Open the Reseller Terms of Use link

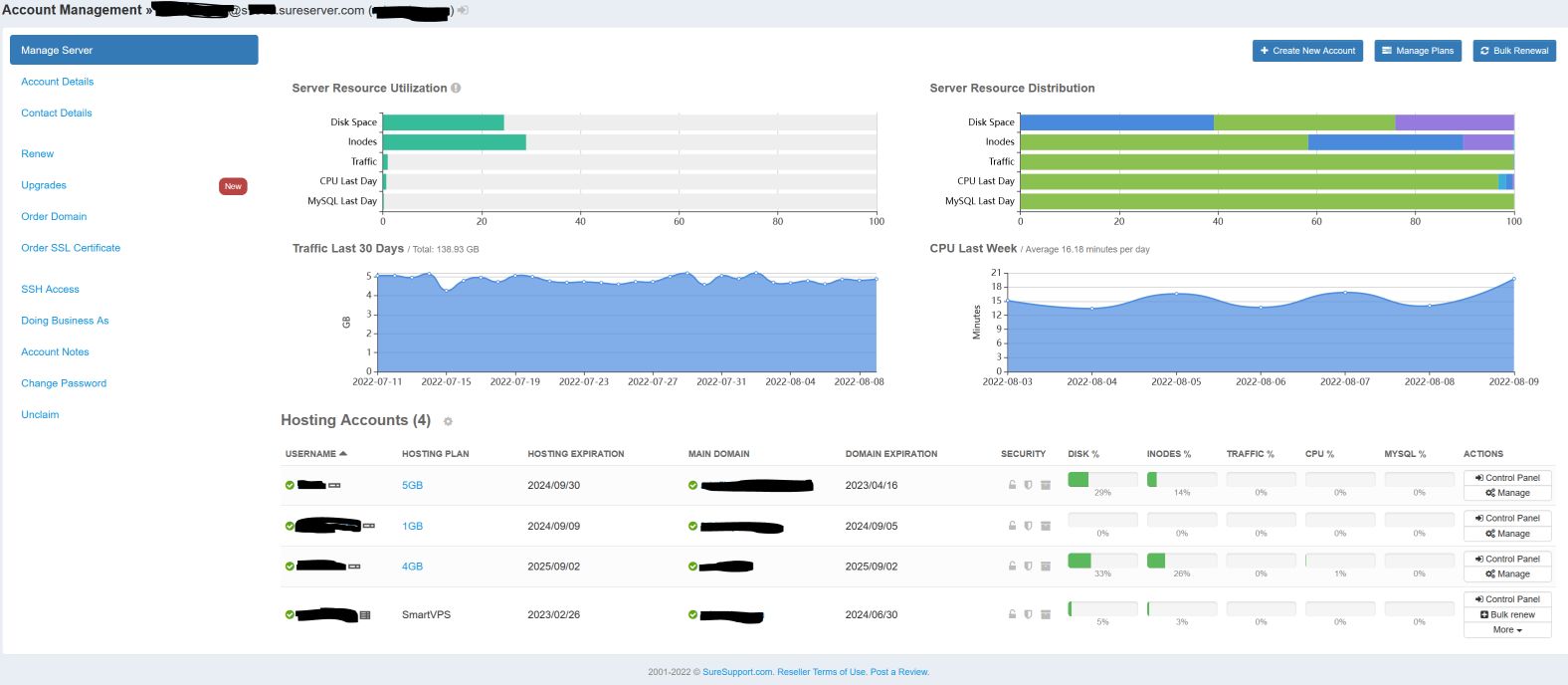coord(822,672)
